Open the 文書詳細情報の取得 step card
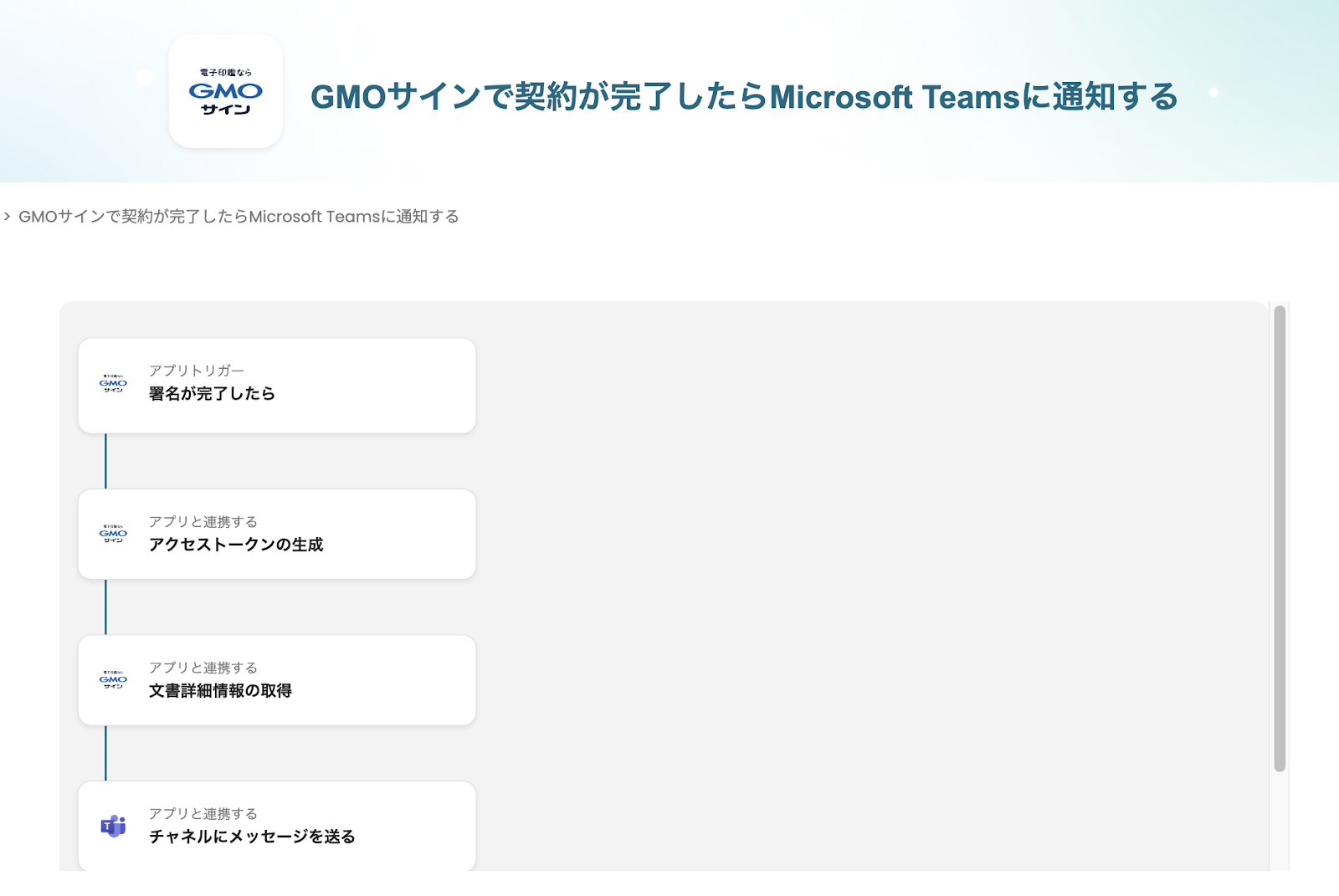 point(277,680)
